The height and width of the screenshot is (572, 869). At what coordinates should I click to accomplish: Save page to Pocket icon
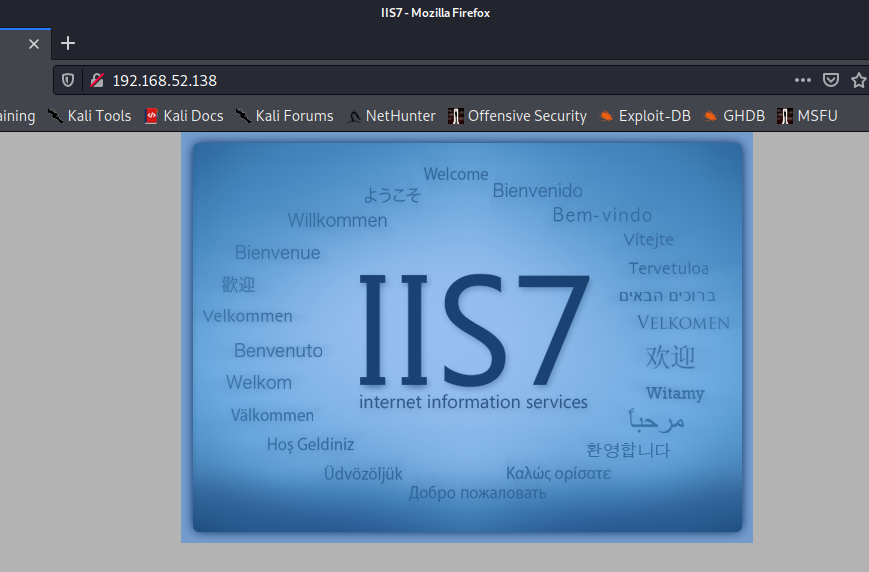click(831, 80)
